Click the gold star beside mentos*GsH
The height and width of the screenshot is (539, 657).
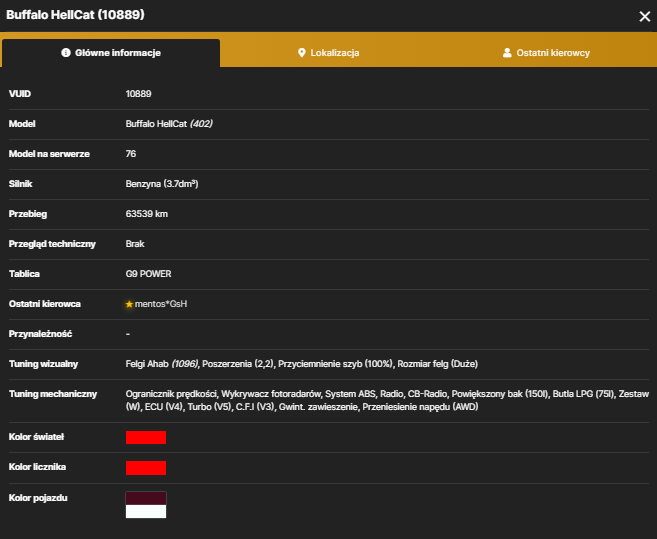point(129,304)
